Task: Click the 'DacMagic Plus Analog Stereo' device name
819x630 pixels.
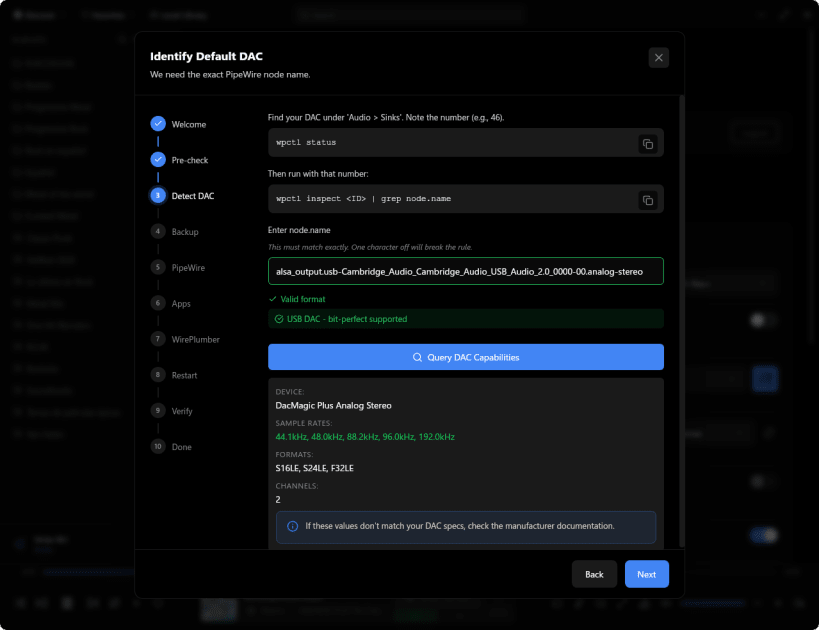Action: click(x=333, y=405)
